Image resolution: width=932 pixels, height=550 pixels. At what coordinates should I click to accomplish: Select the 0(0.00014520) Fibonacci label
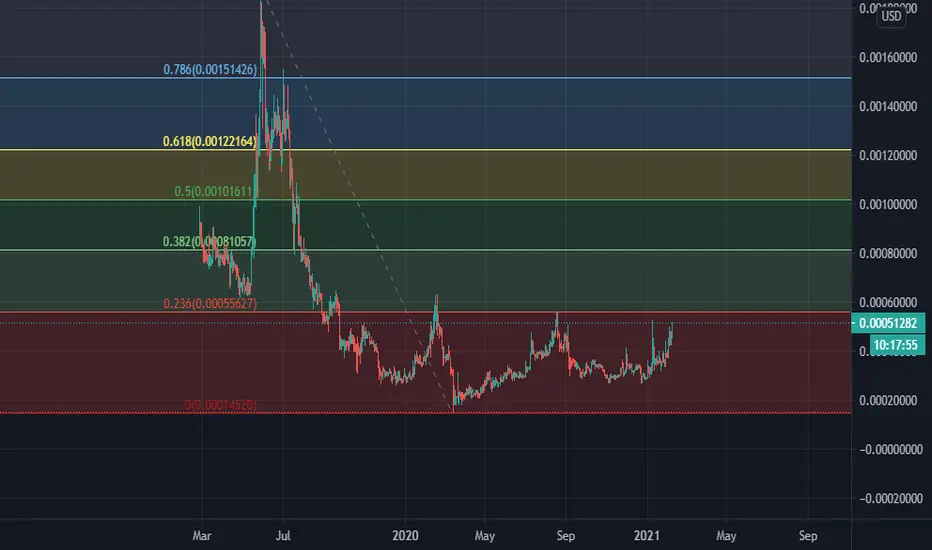[x=221, y=405]
